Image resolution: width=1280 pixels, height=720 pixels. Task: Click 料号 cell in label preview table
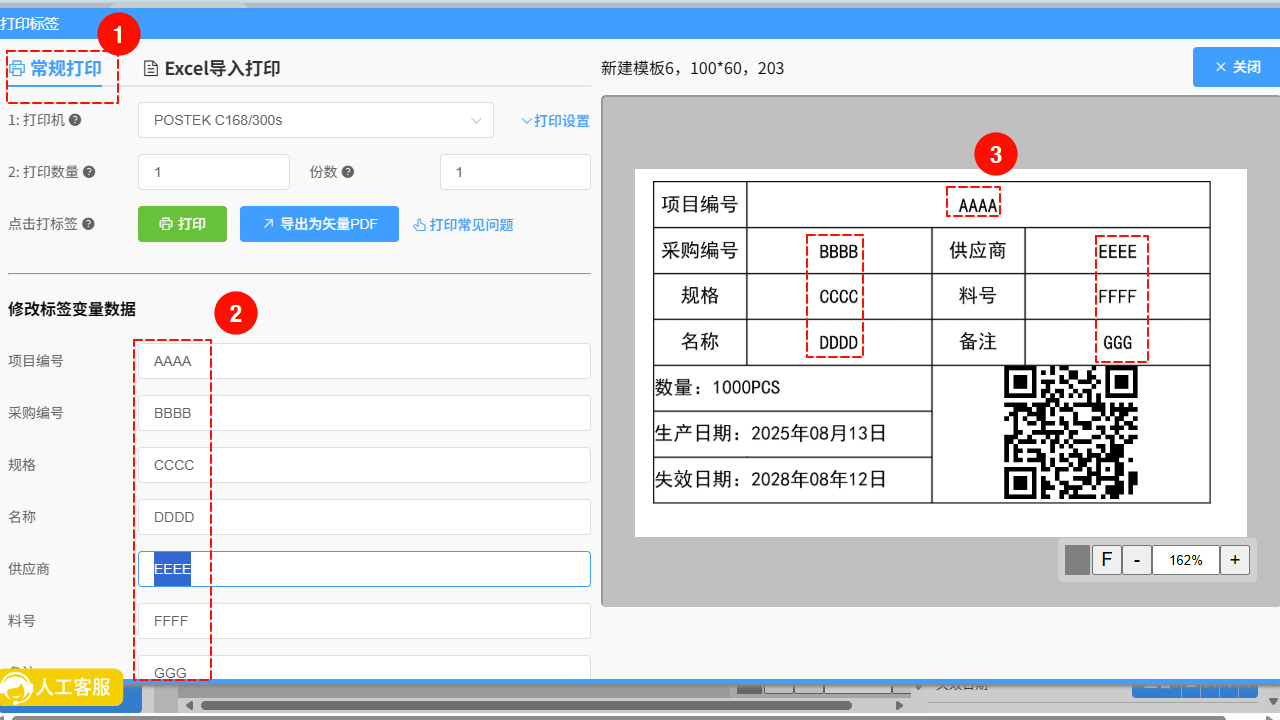pyautogui.click(x=978, y=296)
